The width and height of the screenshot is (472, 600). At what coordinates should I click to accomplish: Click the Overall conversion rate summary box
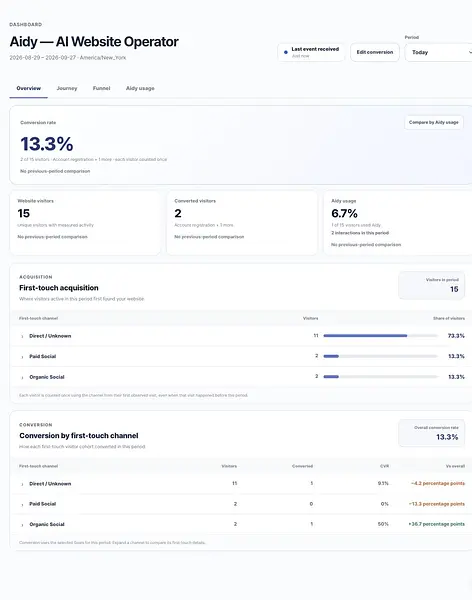pos(431,433)
